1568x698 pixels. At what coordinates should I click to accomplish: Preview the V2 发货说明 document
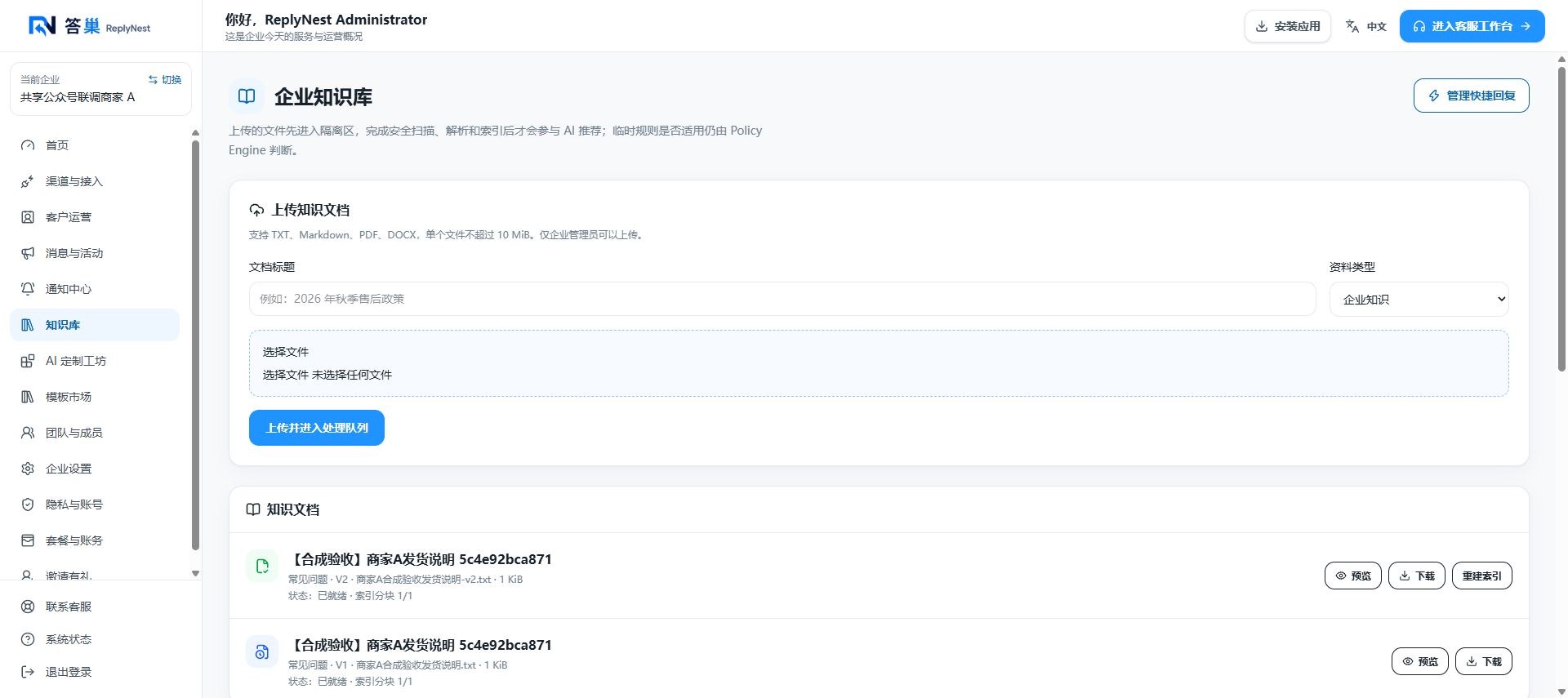coord(1353,576)
